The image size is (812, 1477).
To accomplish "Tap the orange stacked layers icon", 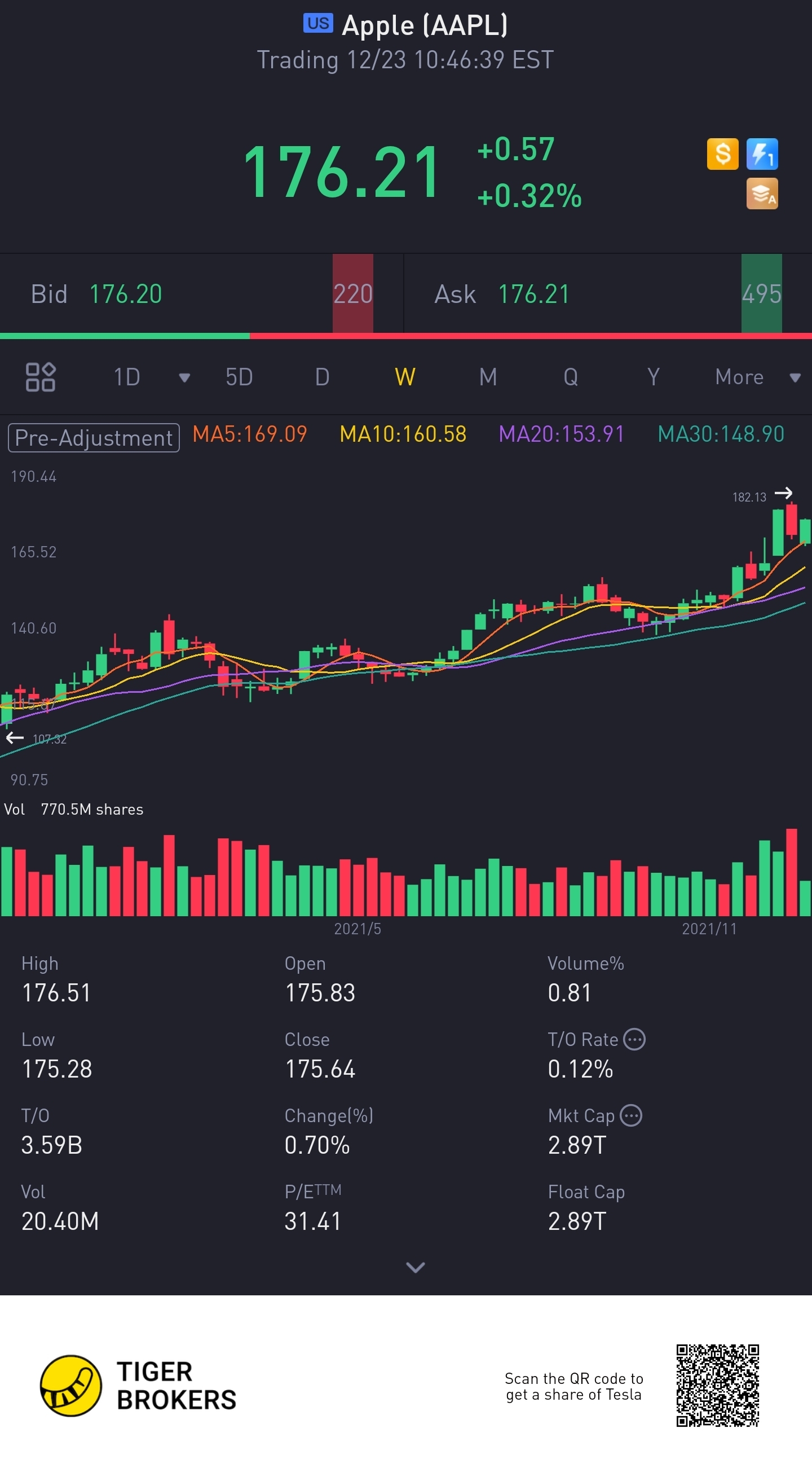I will coord(762,194).
